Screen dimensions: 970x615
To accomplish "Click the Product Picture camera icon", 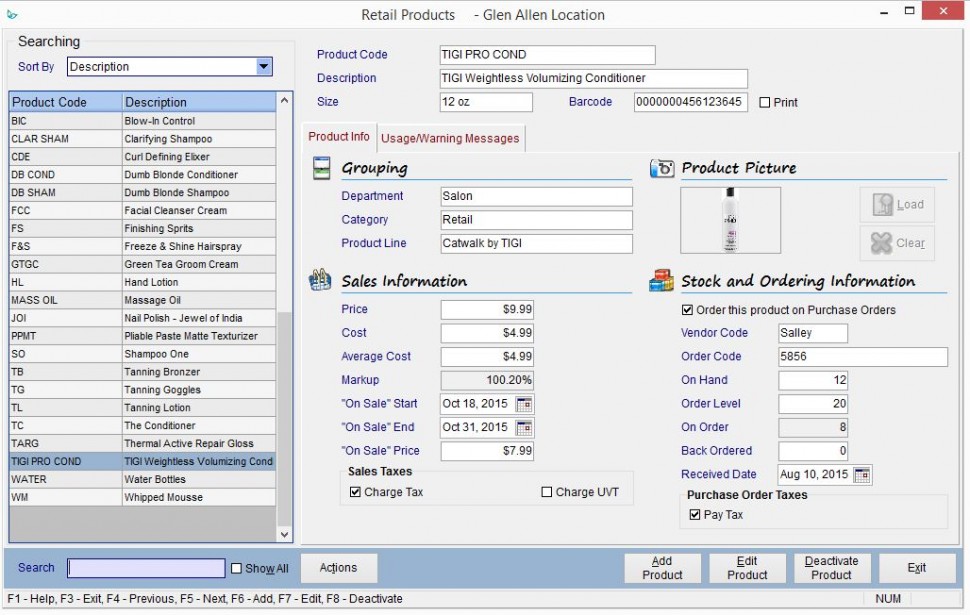I will click(661, 168).
